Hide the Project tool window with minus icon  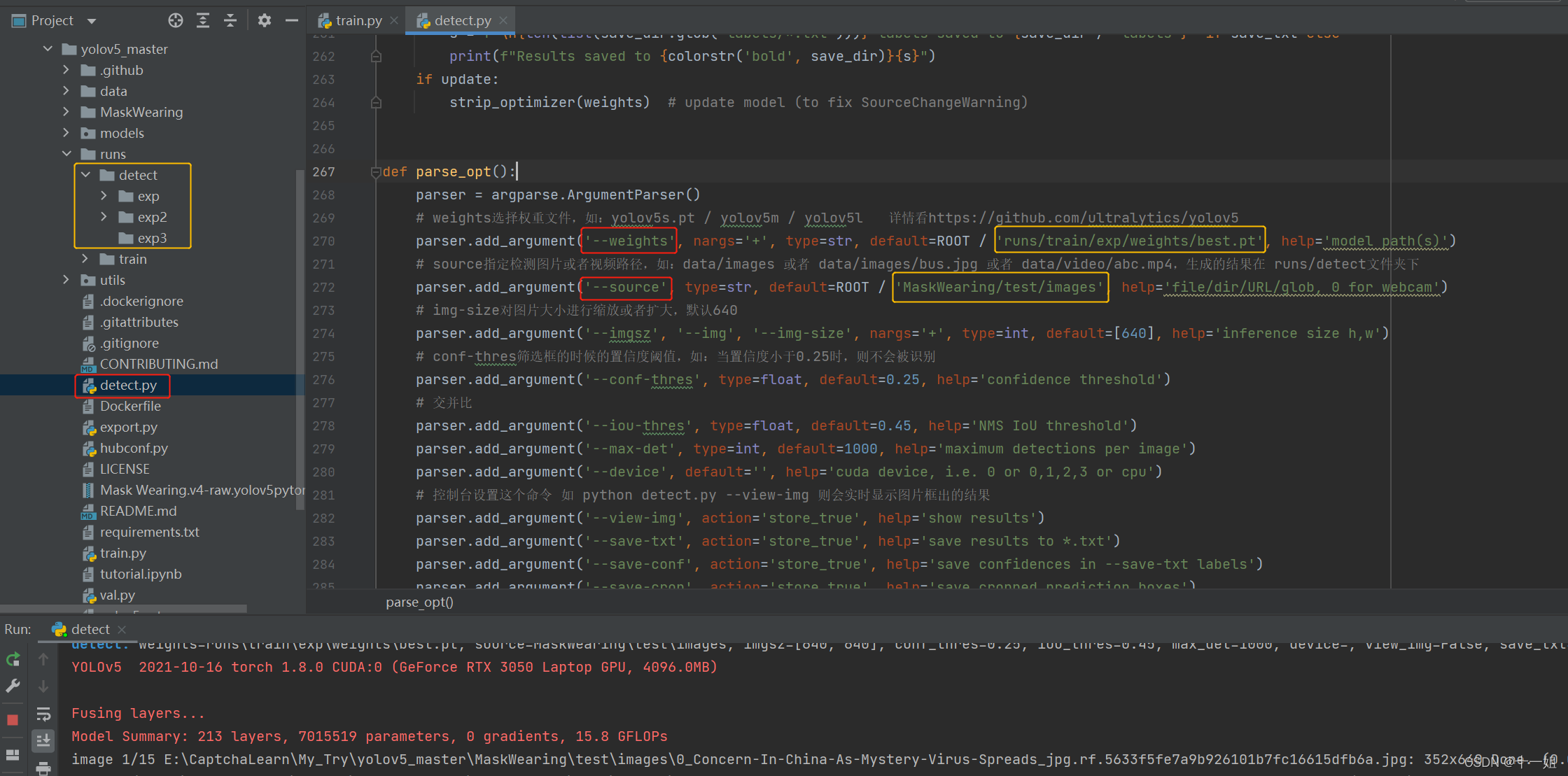point(292,20)
